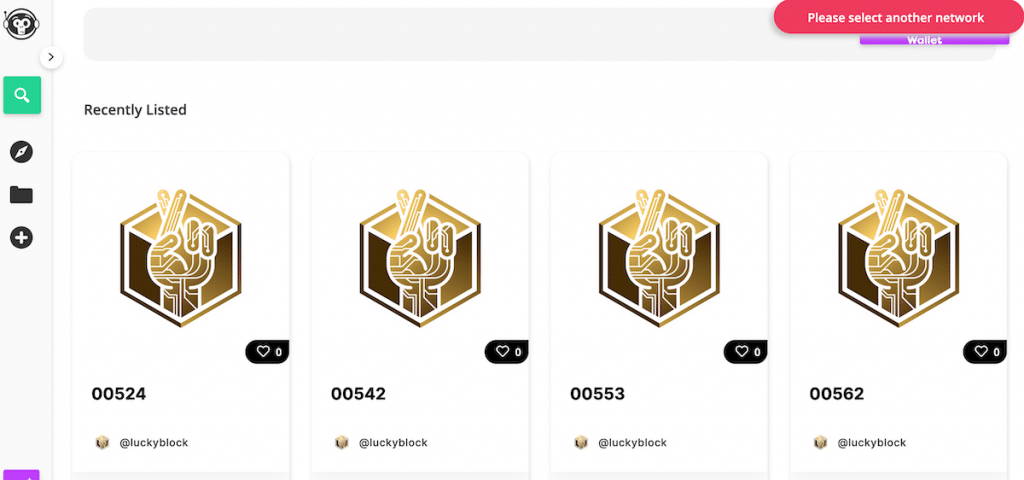Open the compass explore icon
The height and width of the screenshot is (480, 1024).
22,152
